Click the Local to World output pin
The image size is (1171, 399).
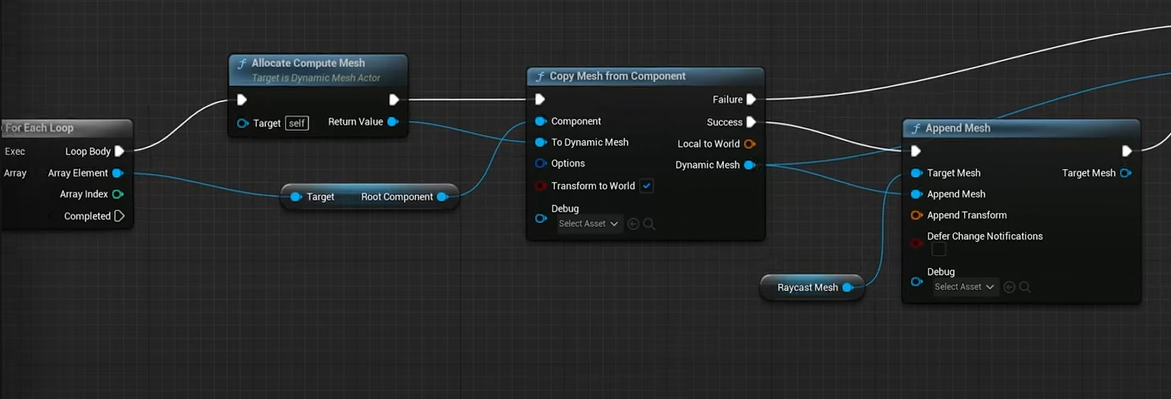750,143
